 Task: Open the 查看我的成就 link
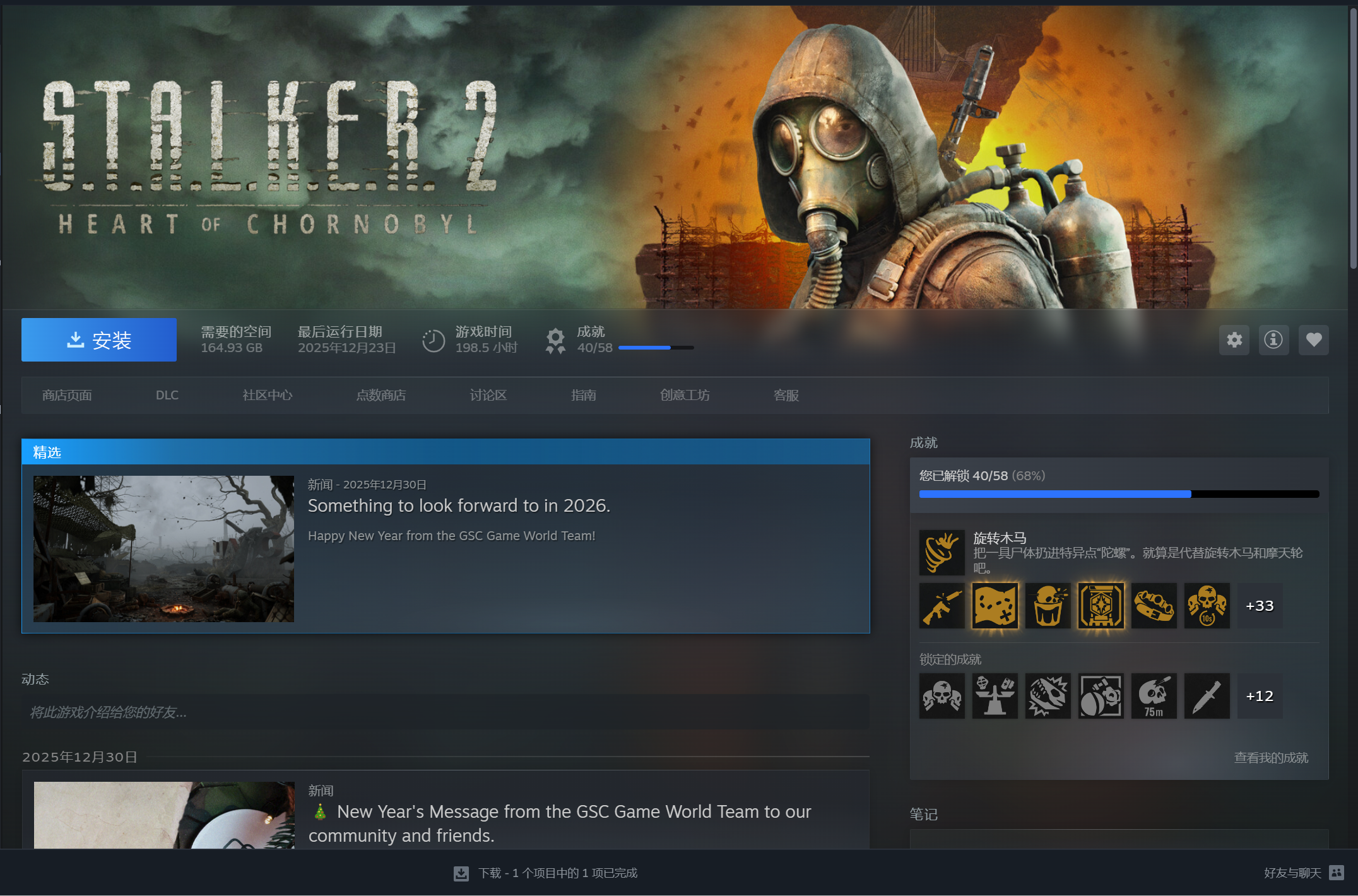(x=1271, y=758)
